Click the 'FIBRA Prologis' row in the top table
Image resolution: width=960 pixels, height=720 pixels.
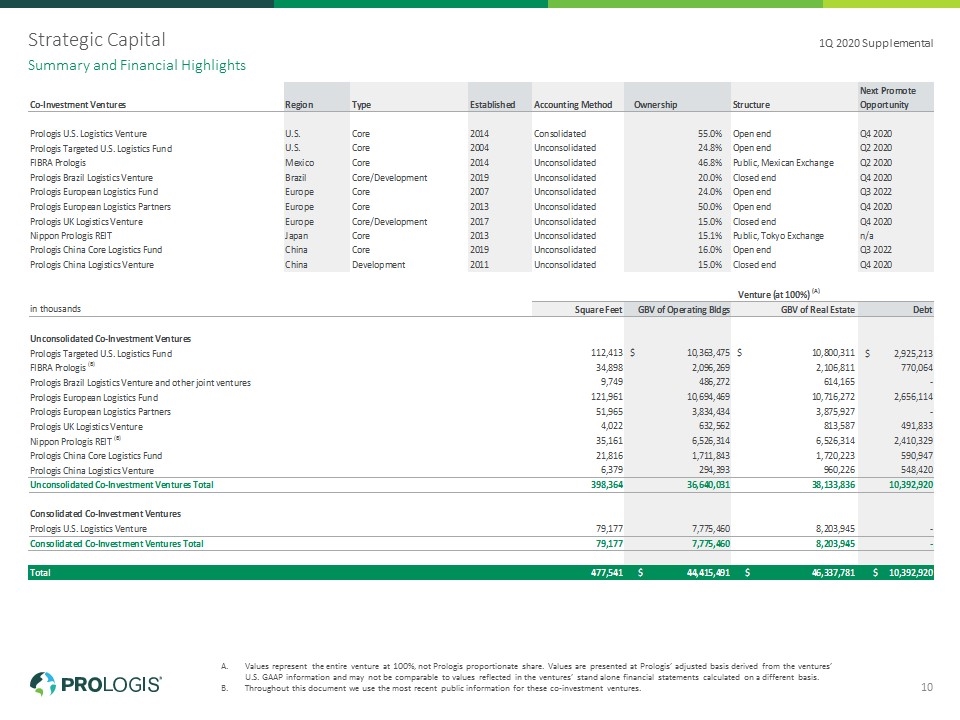tap(58, 163)
